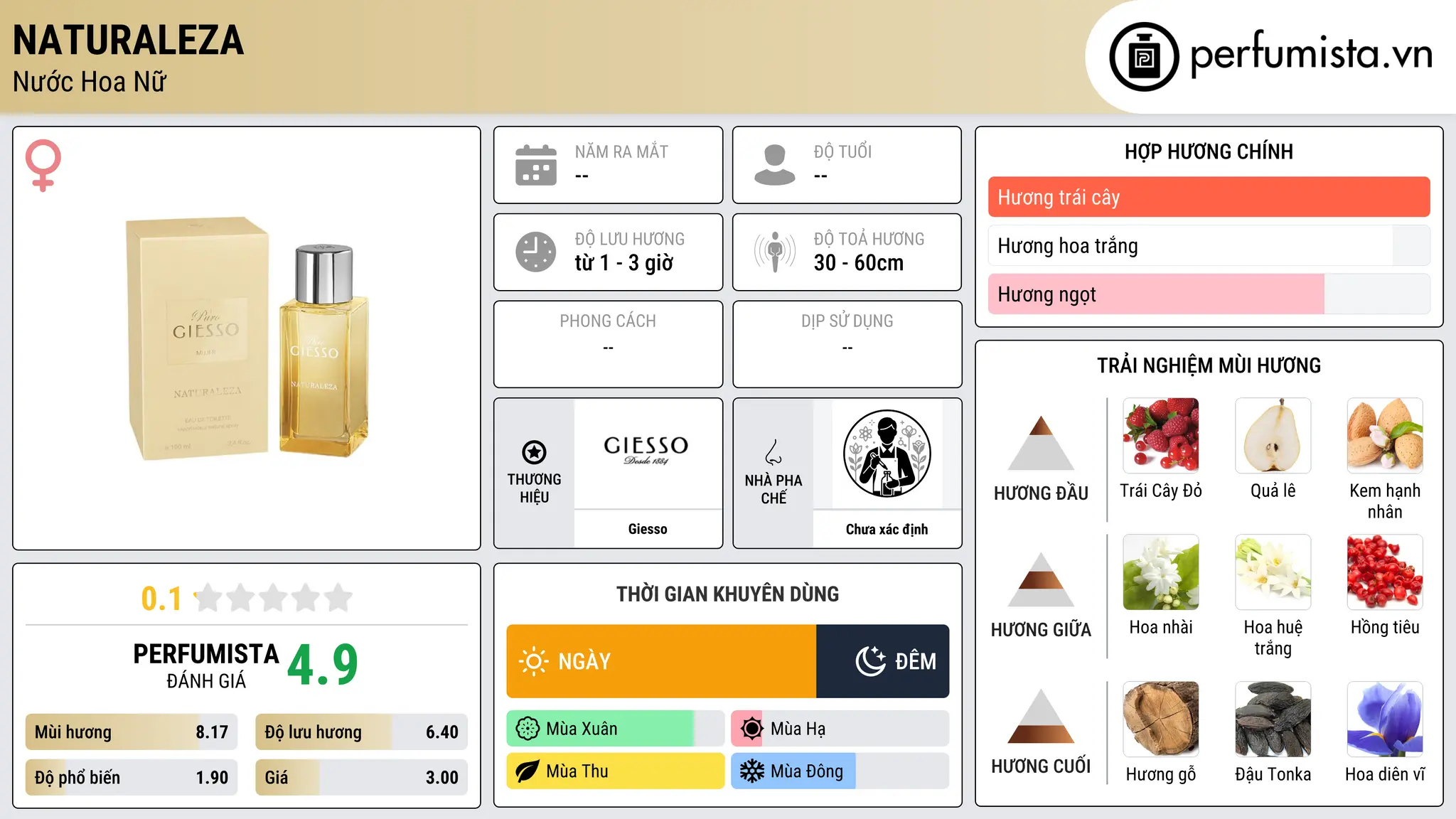
Task: Click the Hương hoa trắng accord bar
Action: 1209,245
